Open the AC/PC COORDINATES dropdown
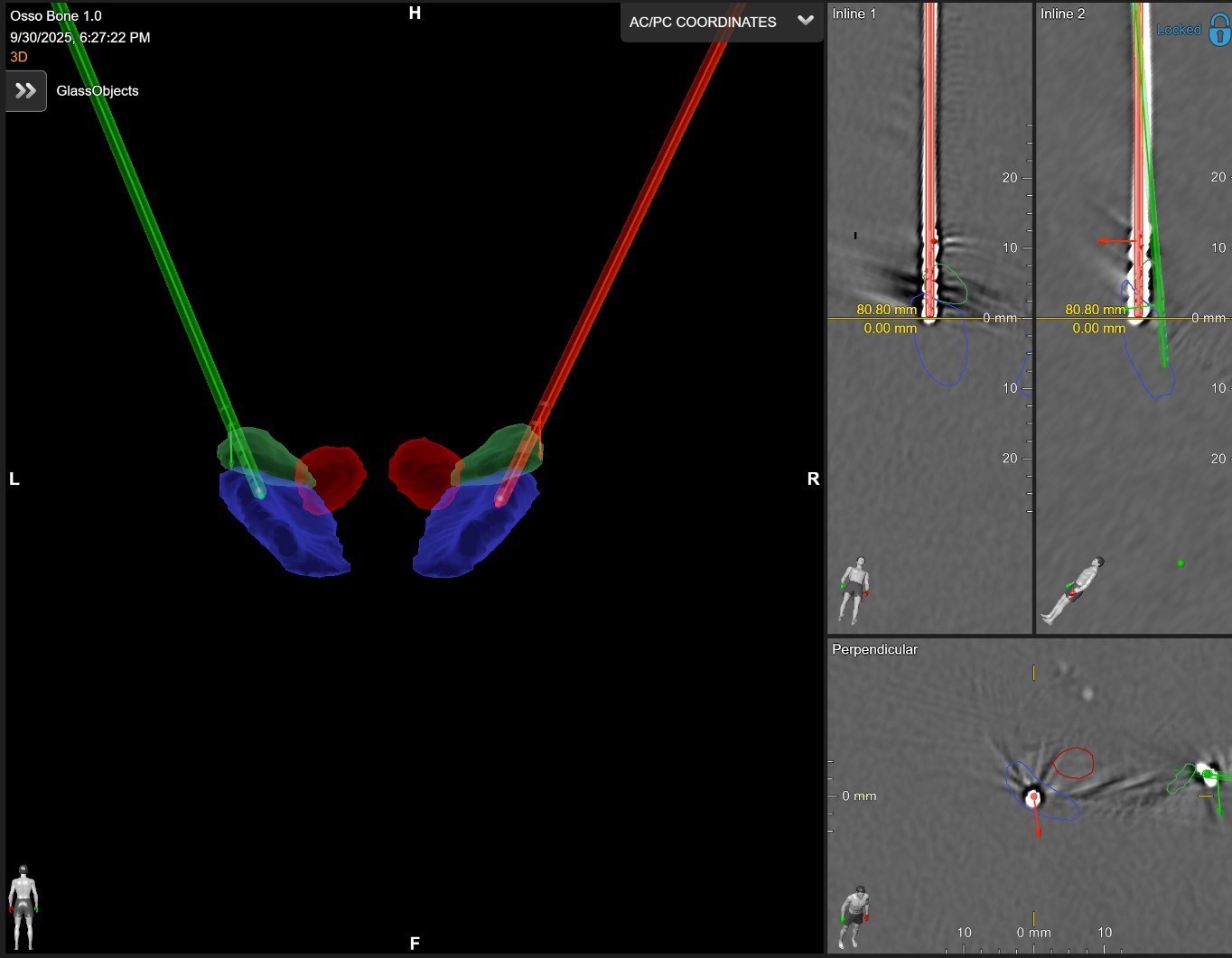The width and height of the screenshot is (1232, 958). click(703, 22)
